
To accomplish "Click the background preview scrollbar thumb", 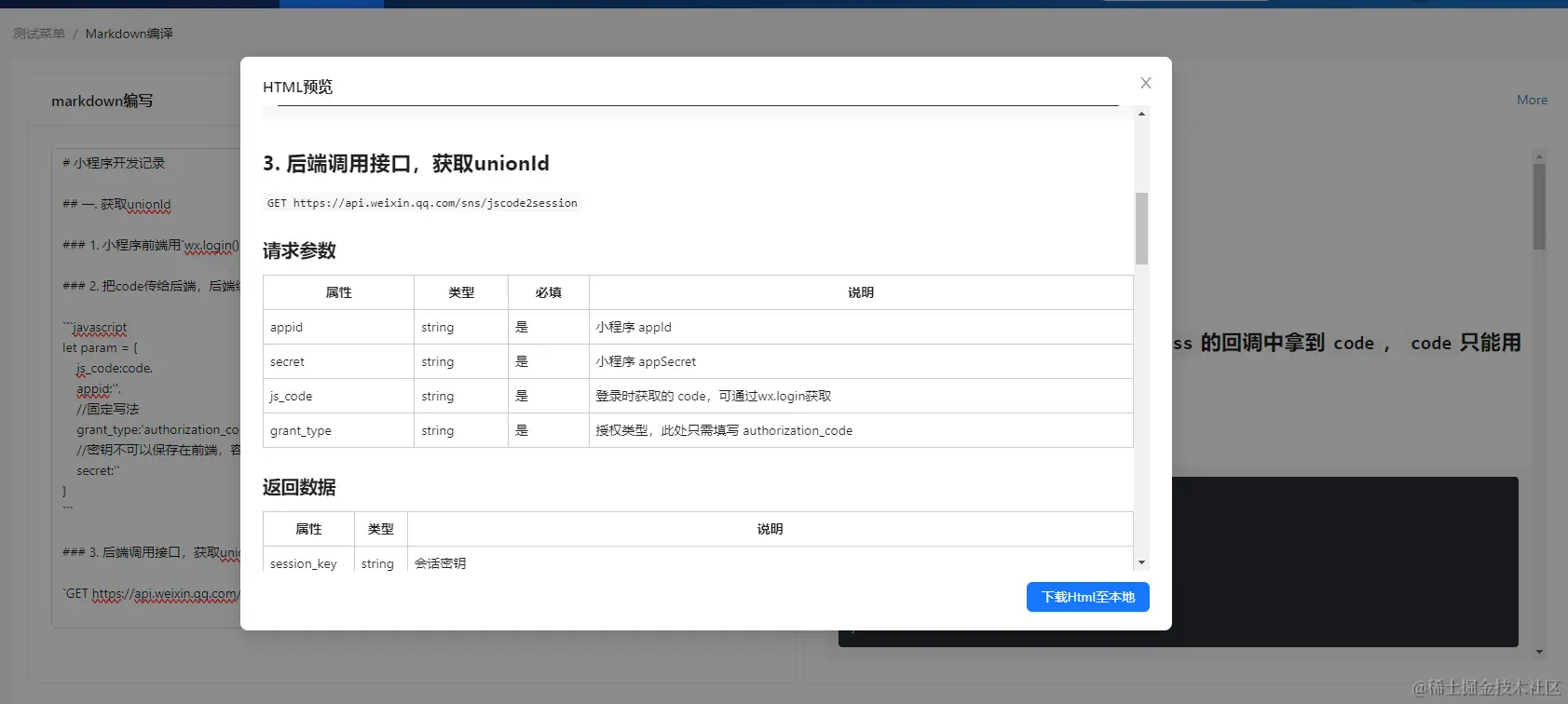I will pos(1539,207).
